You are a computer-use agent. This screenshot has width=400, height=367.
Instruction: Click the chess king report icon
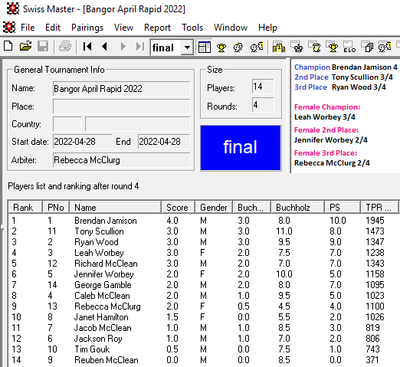pos(297,47)
